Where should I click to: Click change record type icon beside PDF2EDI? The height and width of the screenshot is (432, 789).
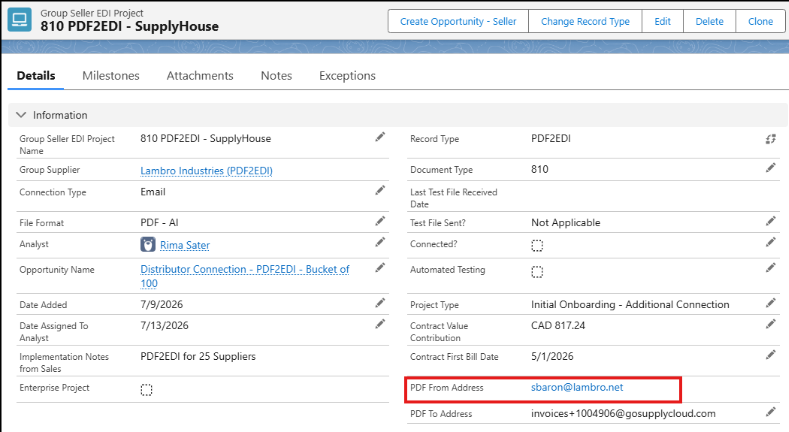click(x=770, y=139)
